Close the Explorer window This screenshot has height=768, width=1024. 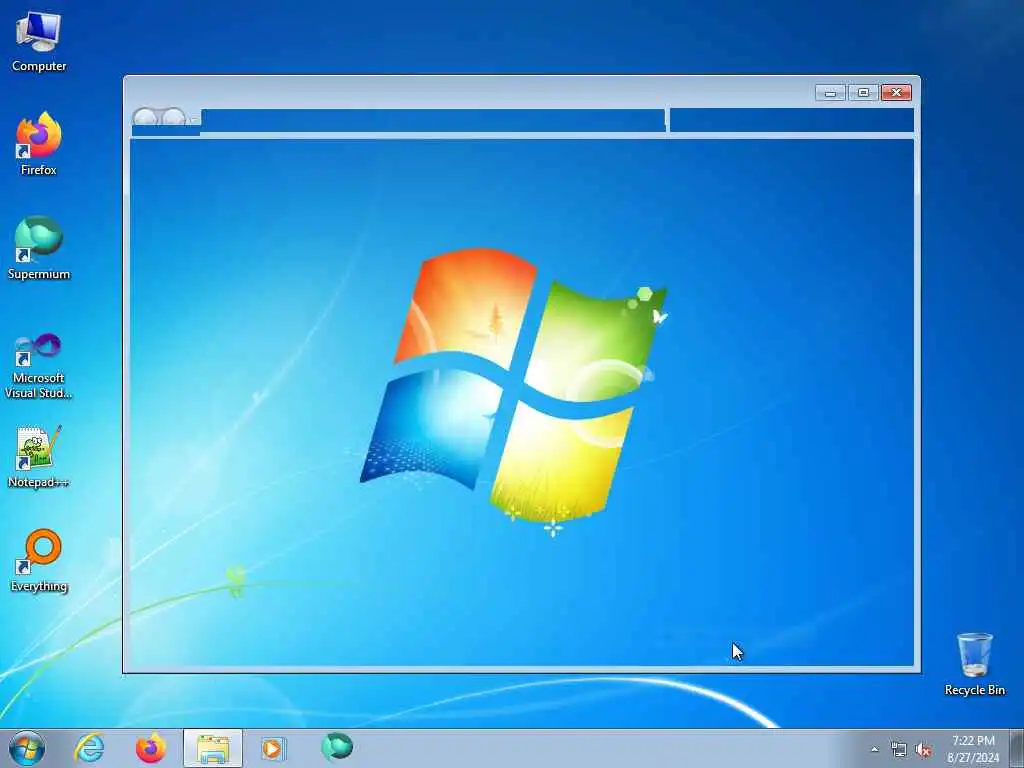pos(897,93)
